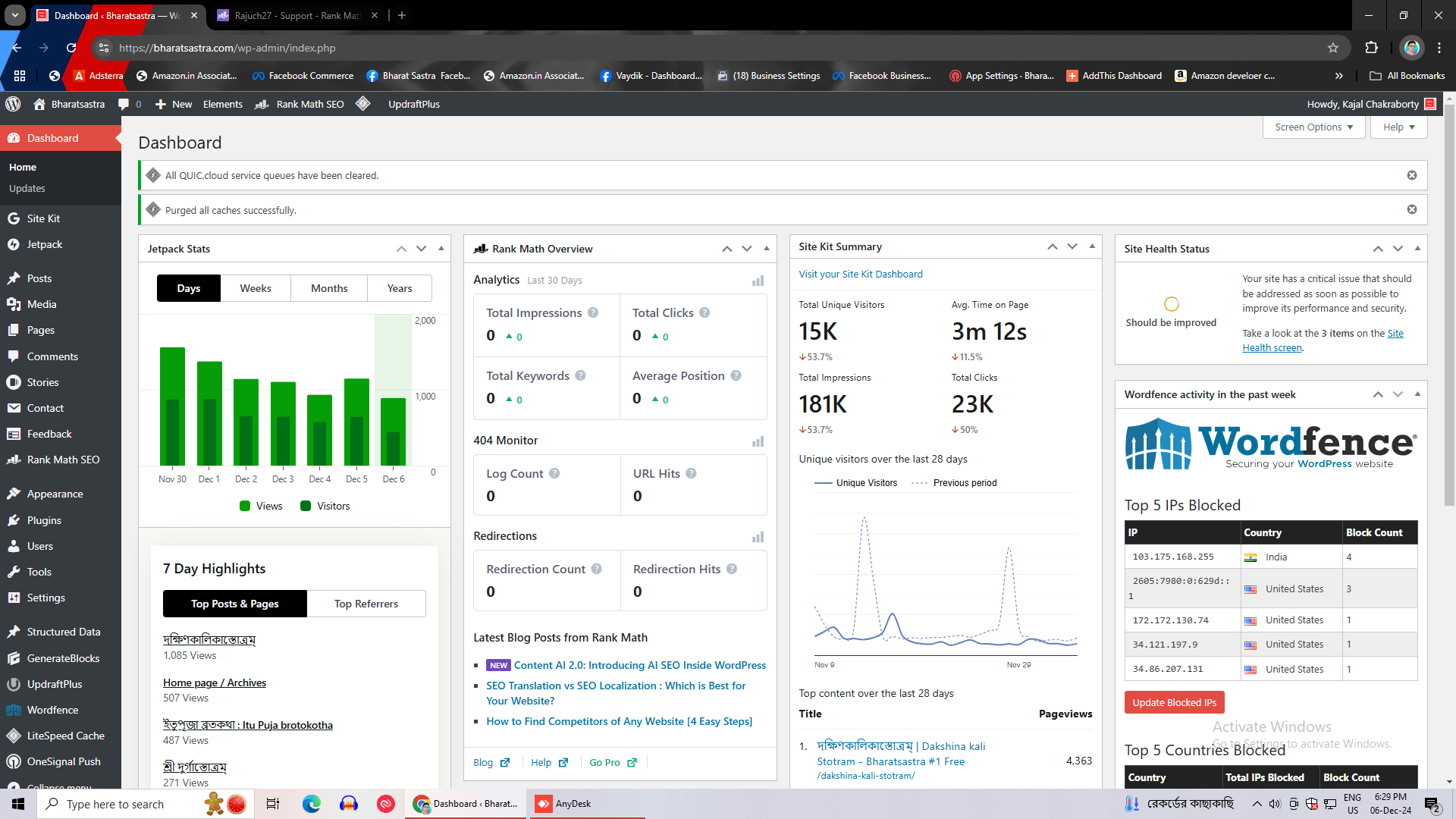Viewport: 1456px width, 819px height.
Task: Show help tooltip for Log Count
Action: click(x=554, y=473)
